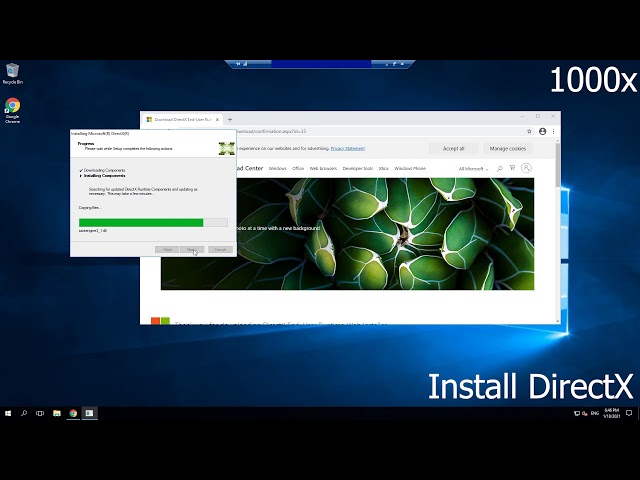Open Task View on the taskbar
640x480 pixels.
point(40,413)
